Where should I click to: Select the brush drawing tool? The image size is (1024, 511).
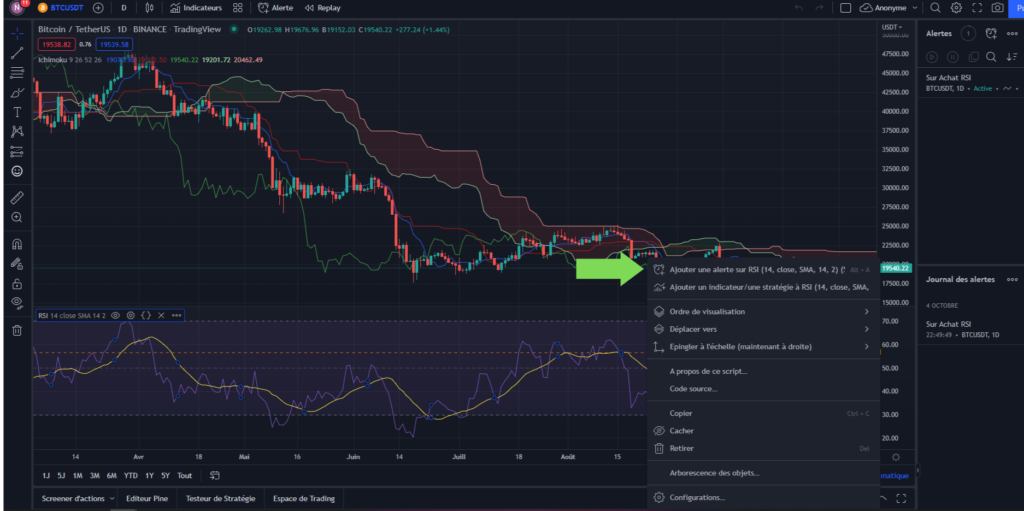click(17, 92)
